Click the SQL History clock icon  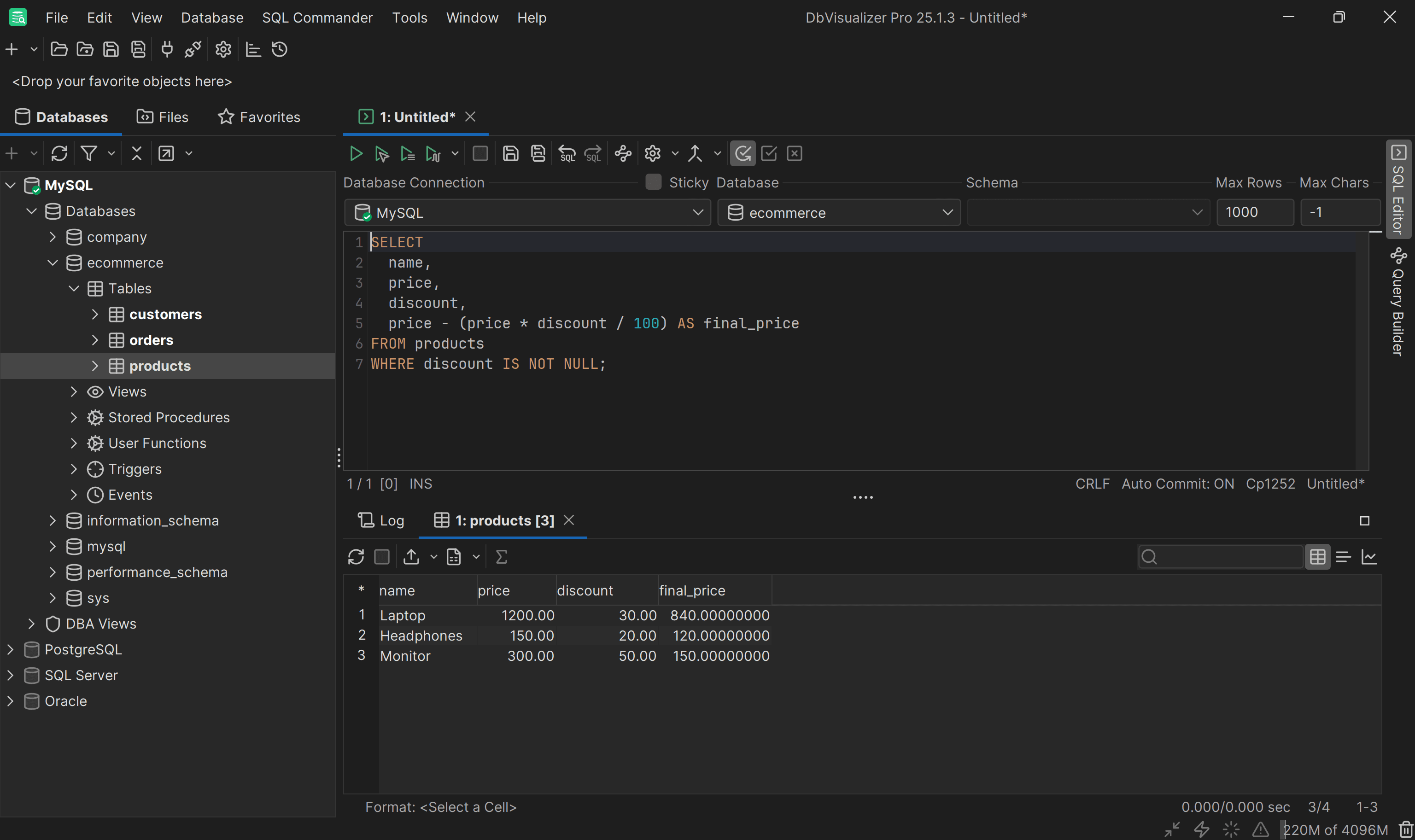pos(280,50)
